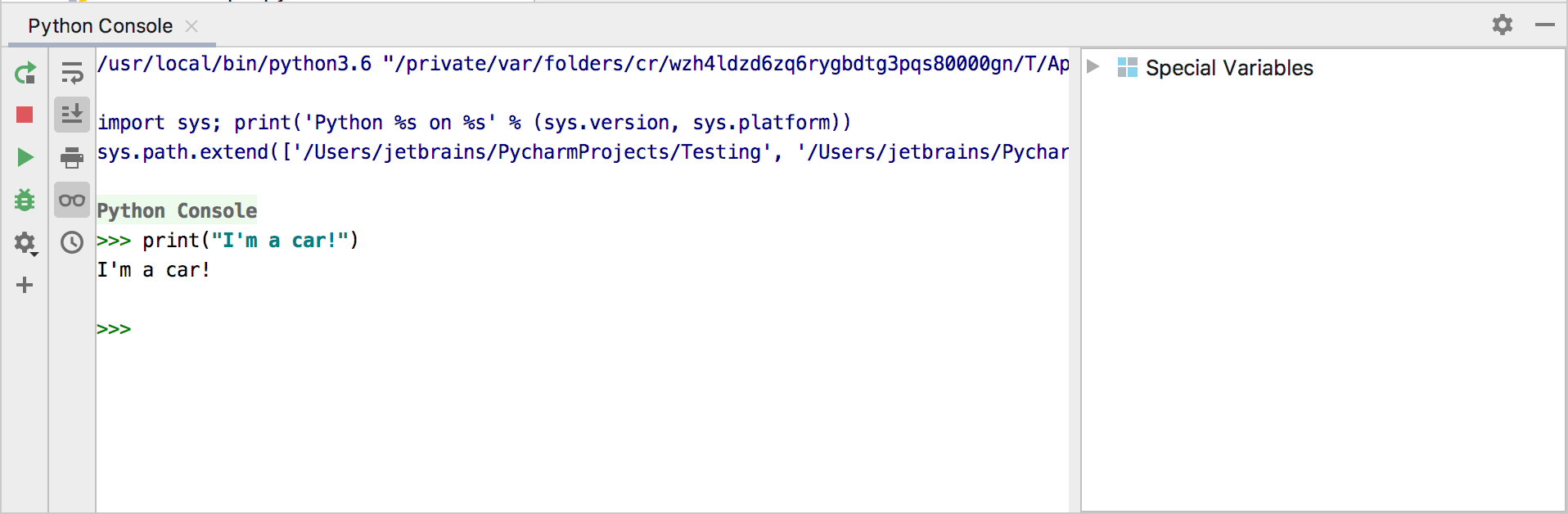Toggle soft-wrap for console output
The image size is (1568, 514).
coord(71,73)
